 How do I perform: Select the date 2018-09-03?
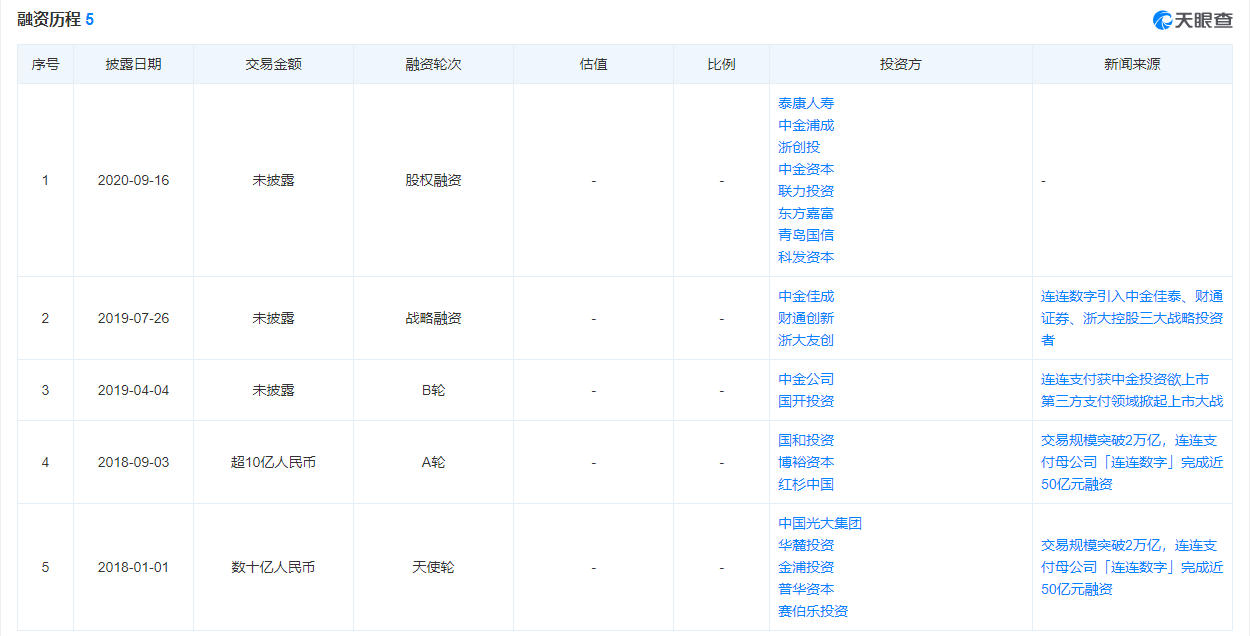coord(133,462)
